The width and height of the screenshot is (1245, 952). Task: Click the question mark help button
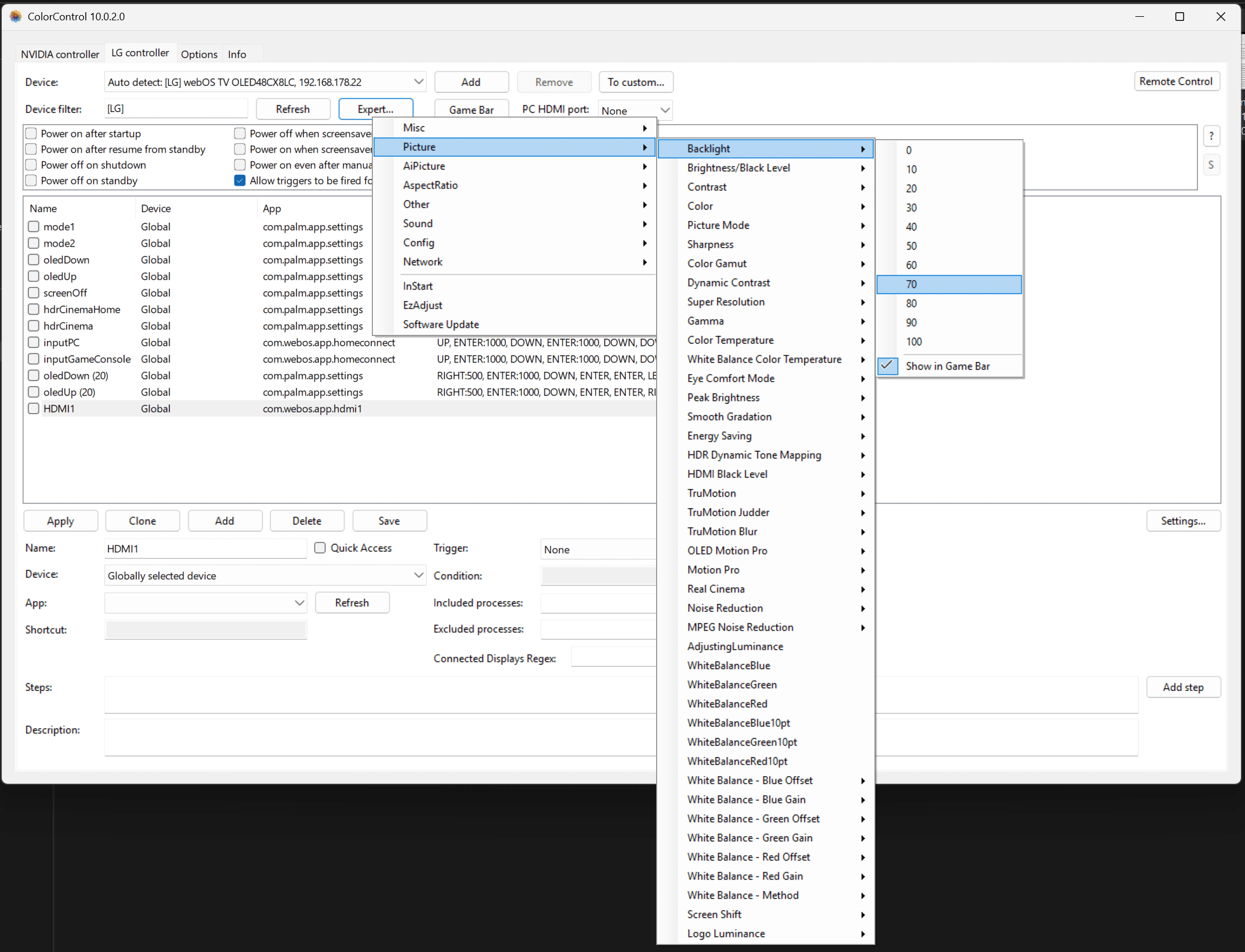pos(1211,136)
